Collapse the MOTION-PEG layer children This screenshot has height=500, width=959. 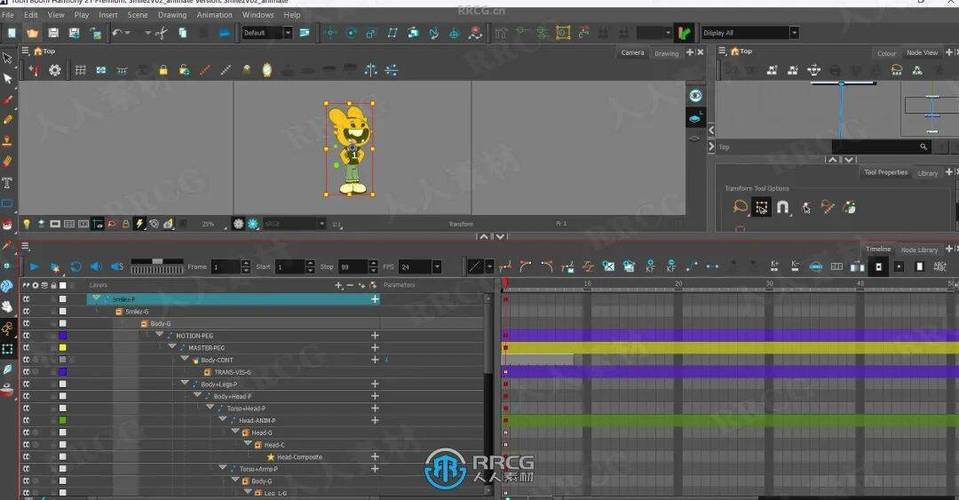[160, 335]
